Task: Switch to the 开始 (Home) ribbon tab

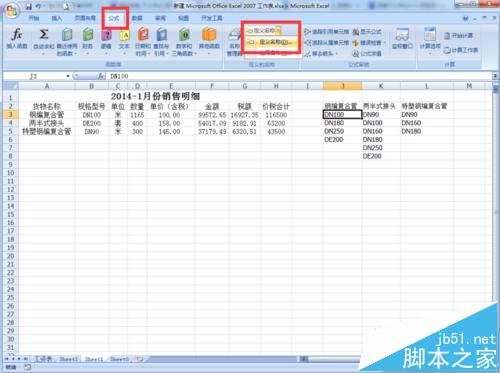Action: [x=33, y=18]
